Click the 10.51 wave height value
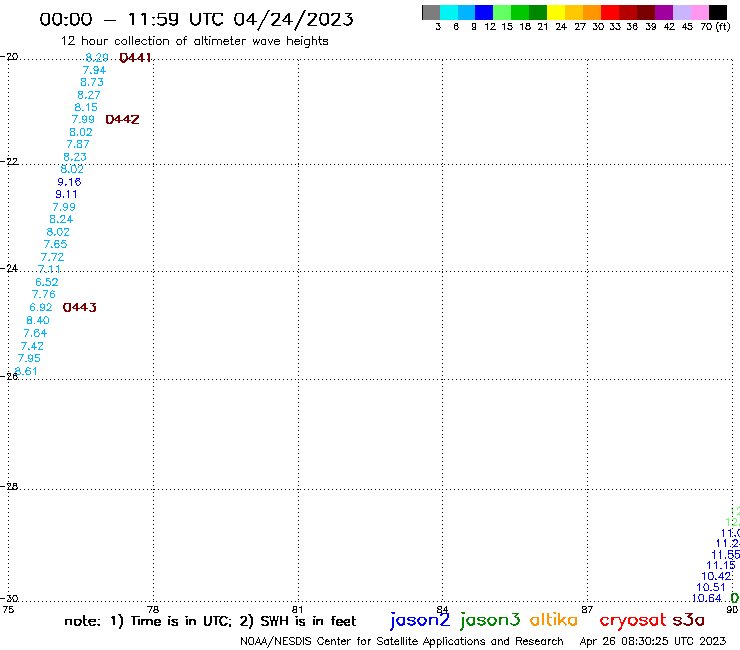 pos(711,587)
